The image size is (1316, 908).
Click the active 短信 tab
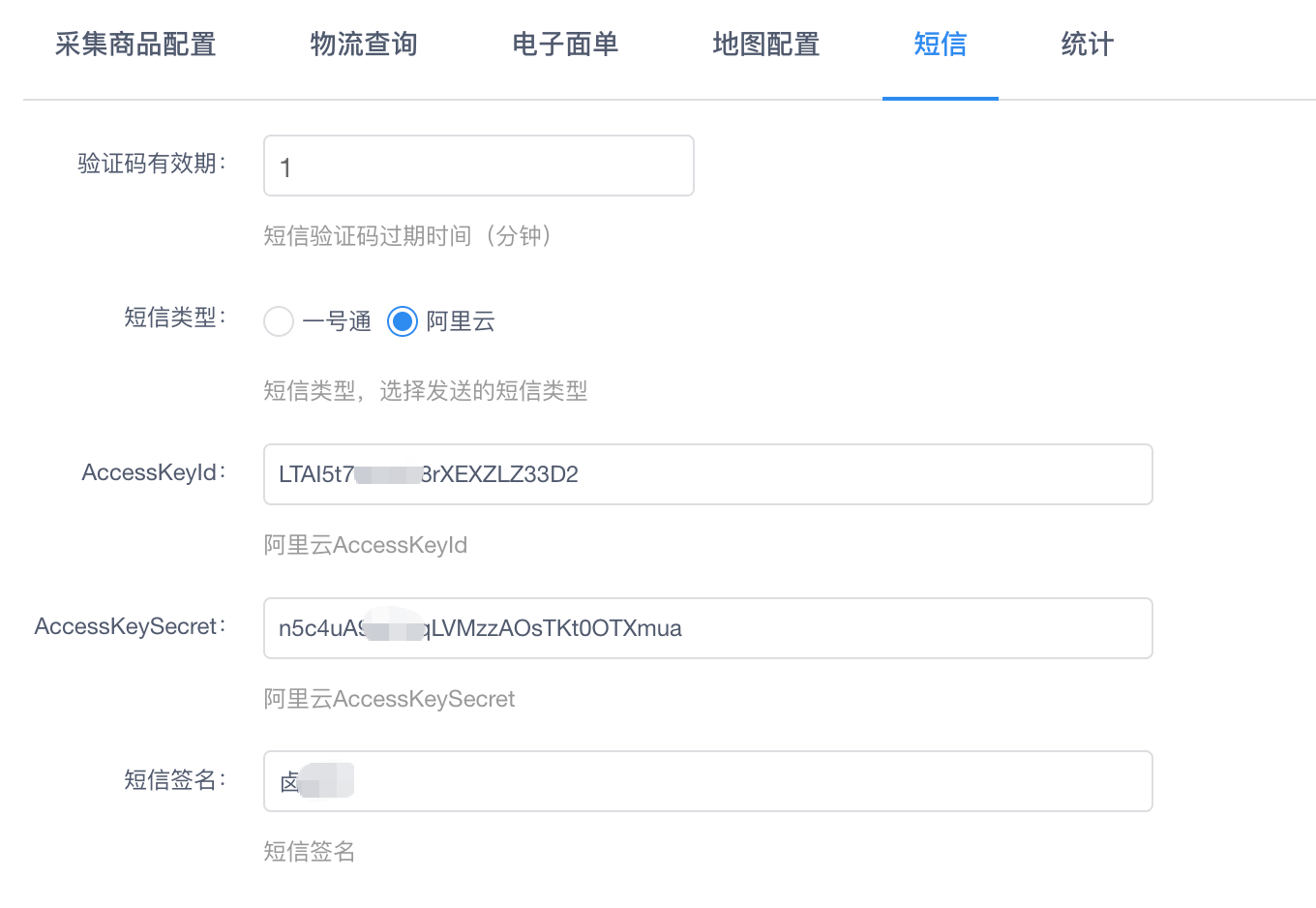pyautogui.click(x=940, y=45)
